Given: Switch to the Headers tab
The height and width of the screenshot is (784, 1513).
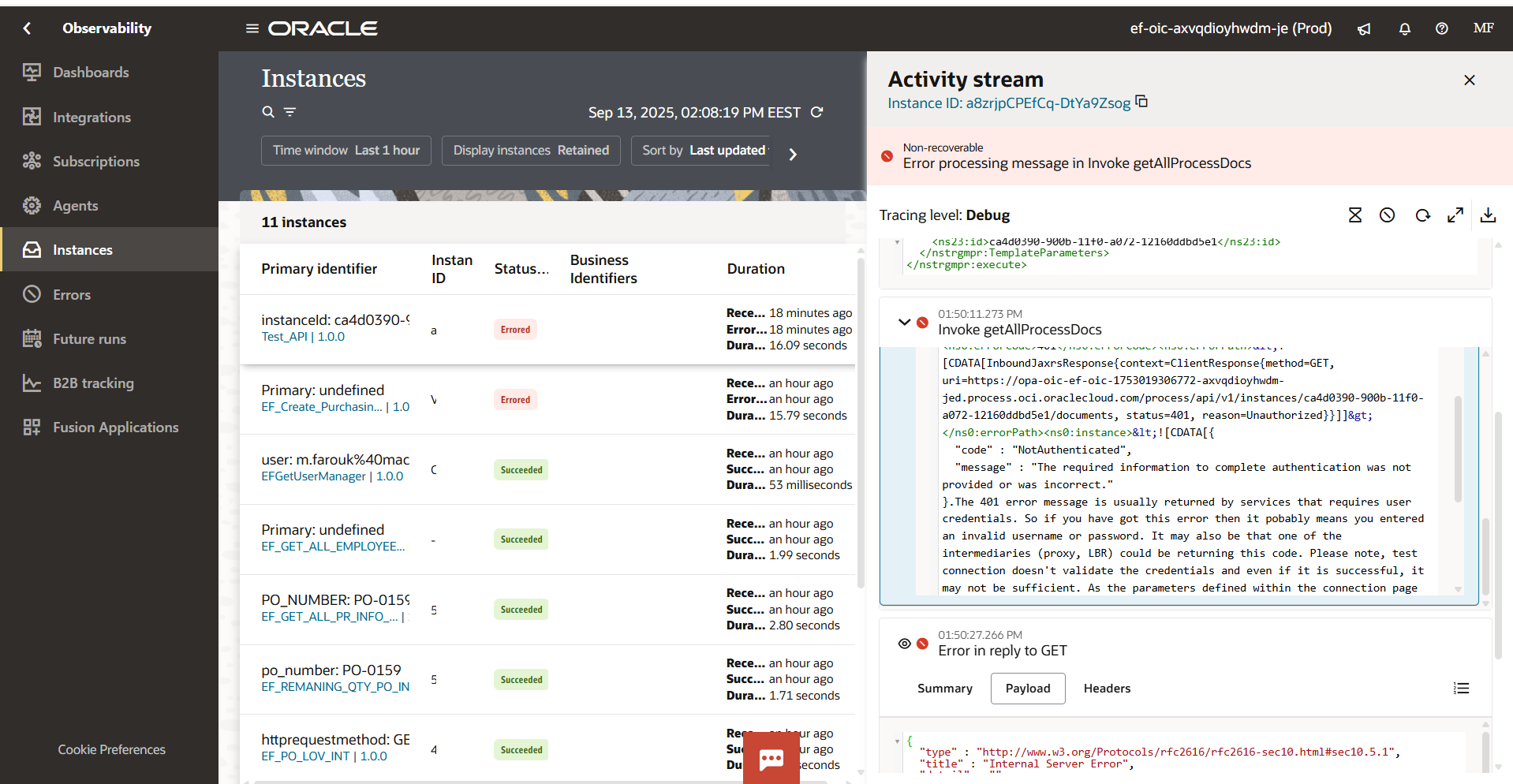Looking at the screenshot, I should pyautogui.click(x=1106, y=689).
